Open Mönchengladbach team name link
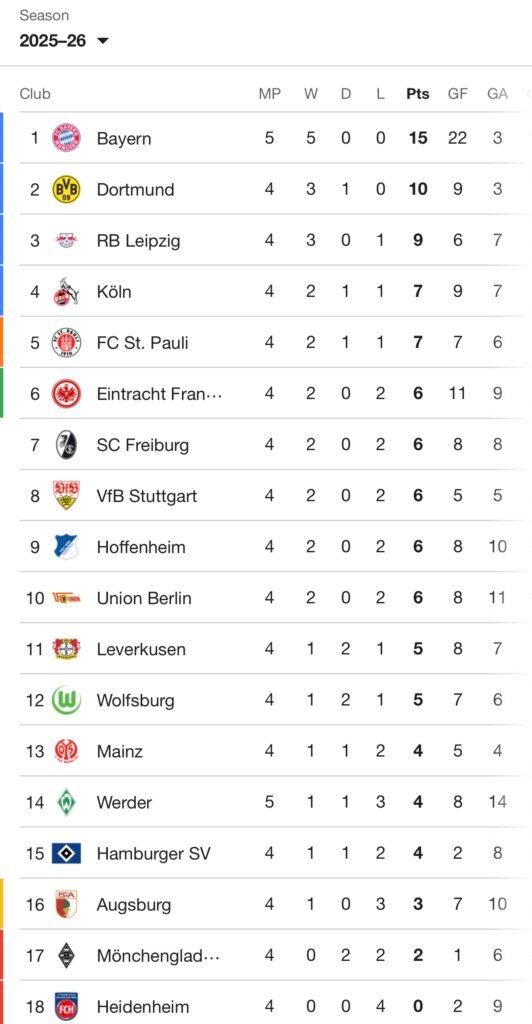 pyautogui.click(x=159, y=955)
